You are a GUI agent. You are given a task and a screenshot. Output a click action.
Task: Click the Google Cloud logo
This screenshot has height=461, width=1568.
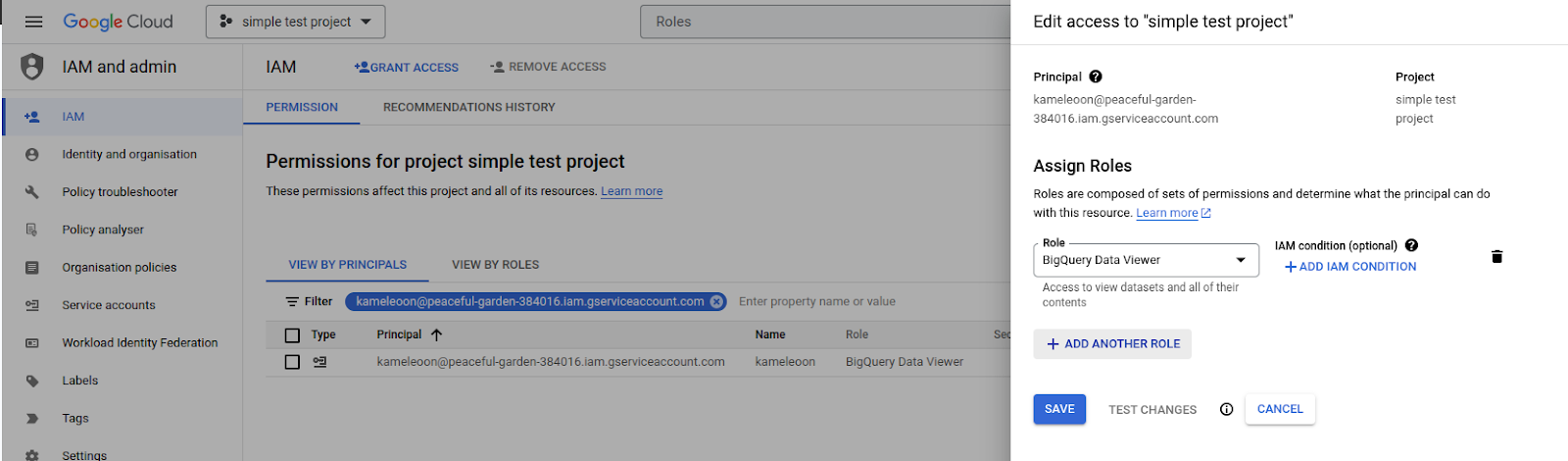[118, 22]
